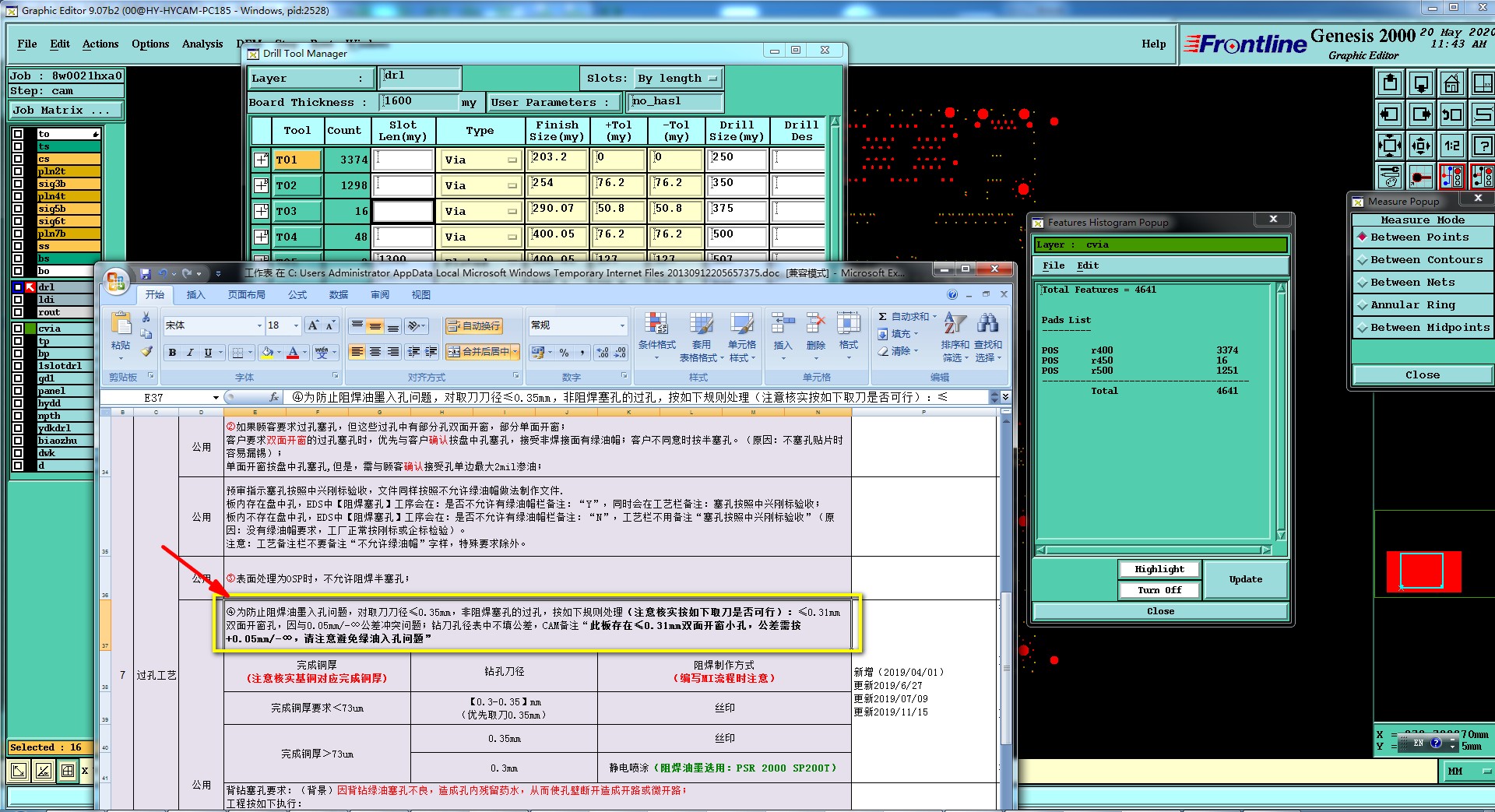Viewport: 1495px width, 812px height.
Task: Click the Drill Size field for T01
Action: (x=737, y=160)
